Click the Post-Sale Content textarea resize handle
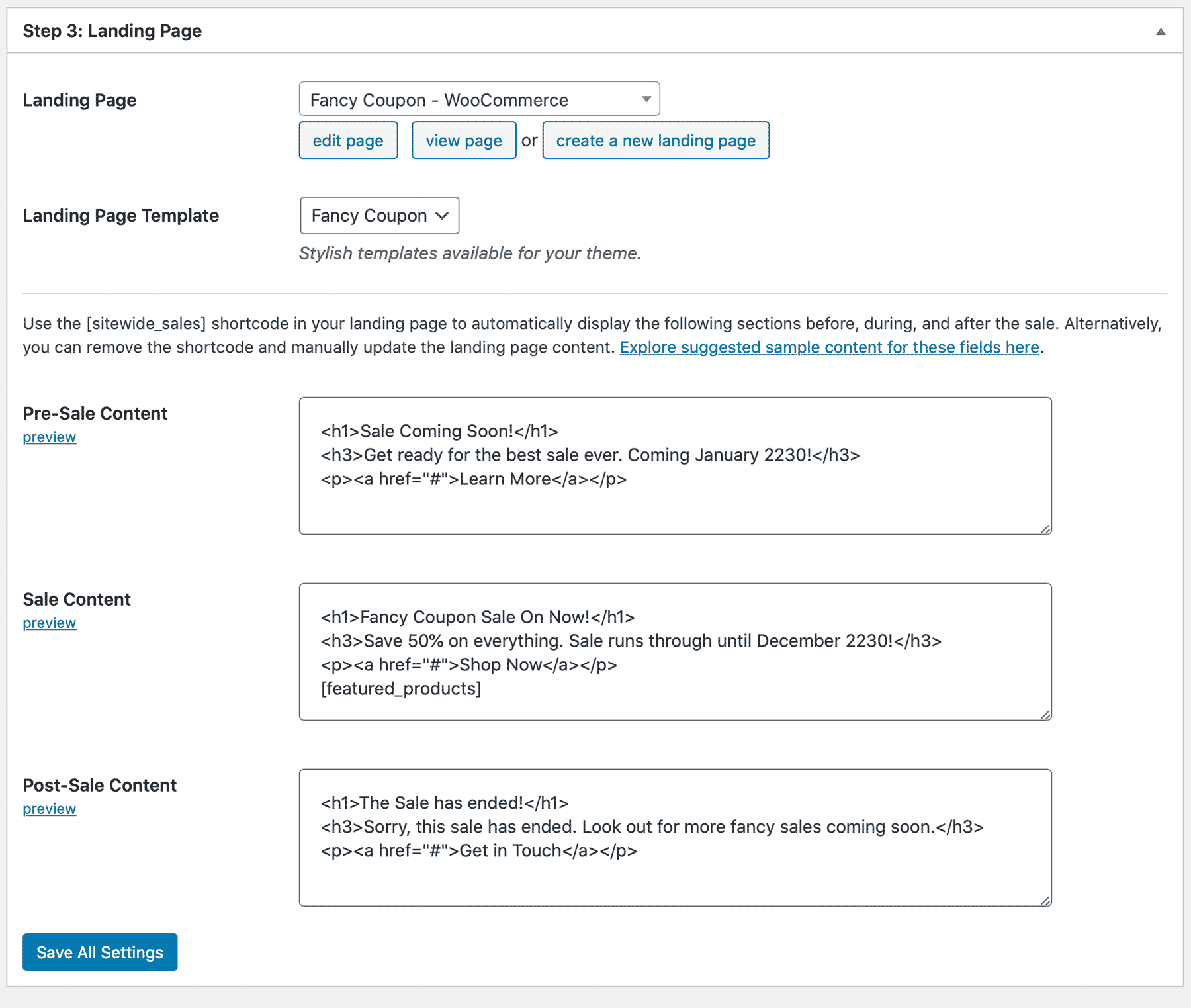Image resolution: width=1191 pixels, height=1008 pixels. coord(1045,900)
